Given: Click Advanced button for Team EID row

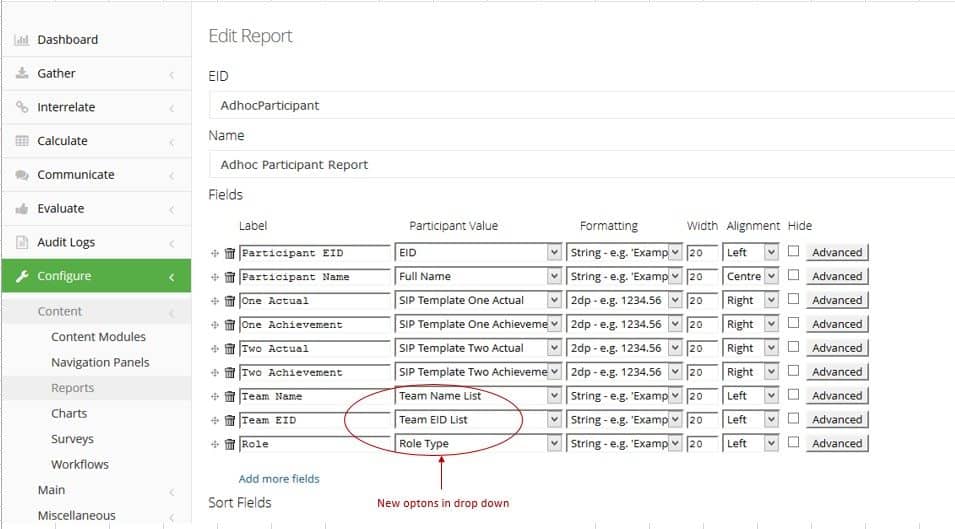Looking at the screenshot, I should (837, 419).
